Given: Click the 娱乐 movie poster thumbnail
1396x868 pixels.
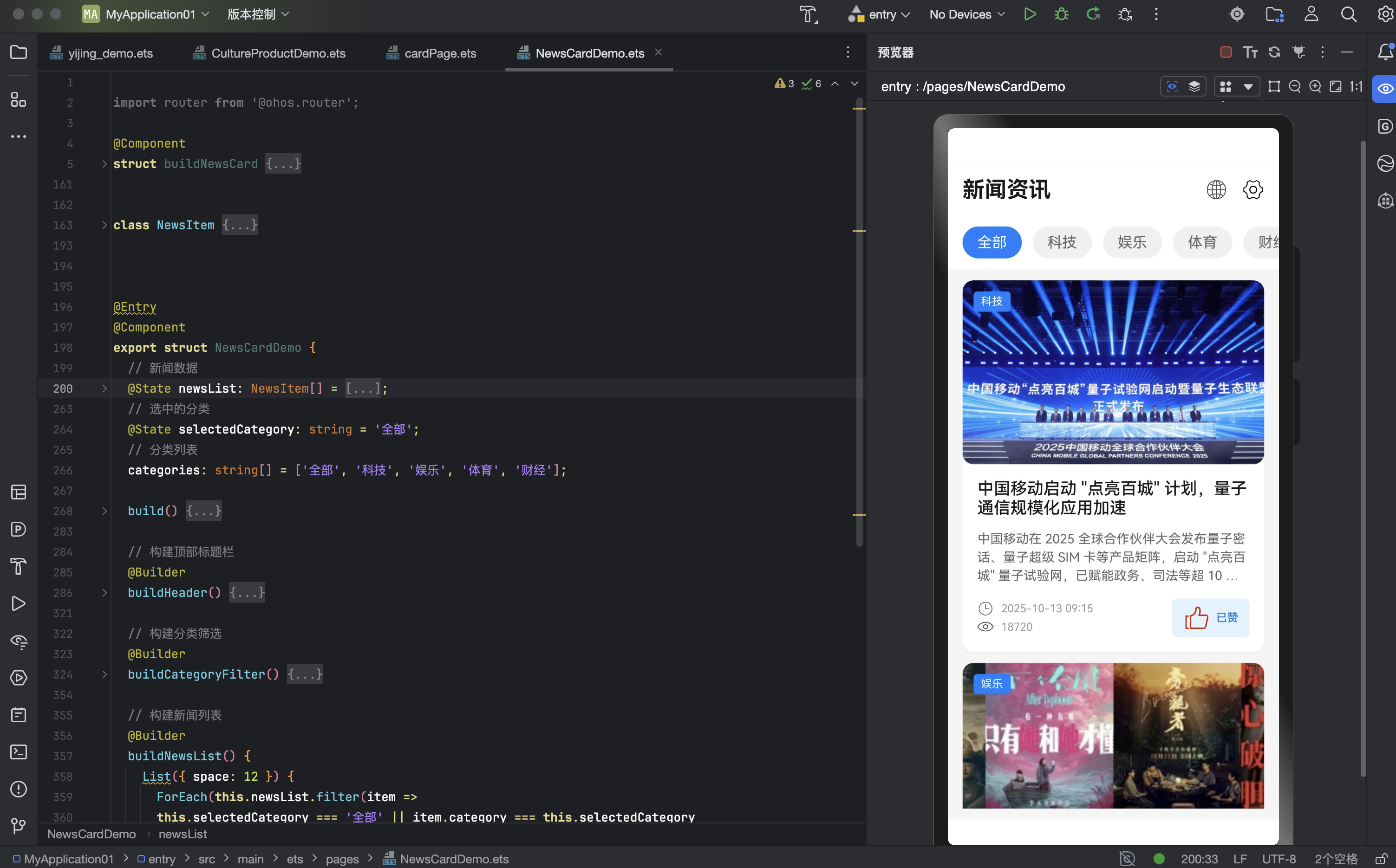Looking at the screenshot, I should 1113,735.
